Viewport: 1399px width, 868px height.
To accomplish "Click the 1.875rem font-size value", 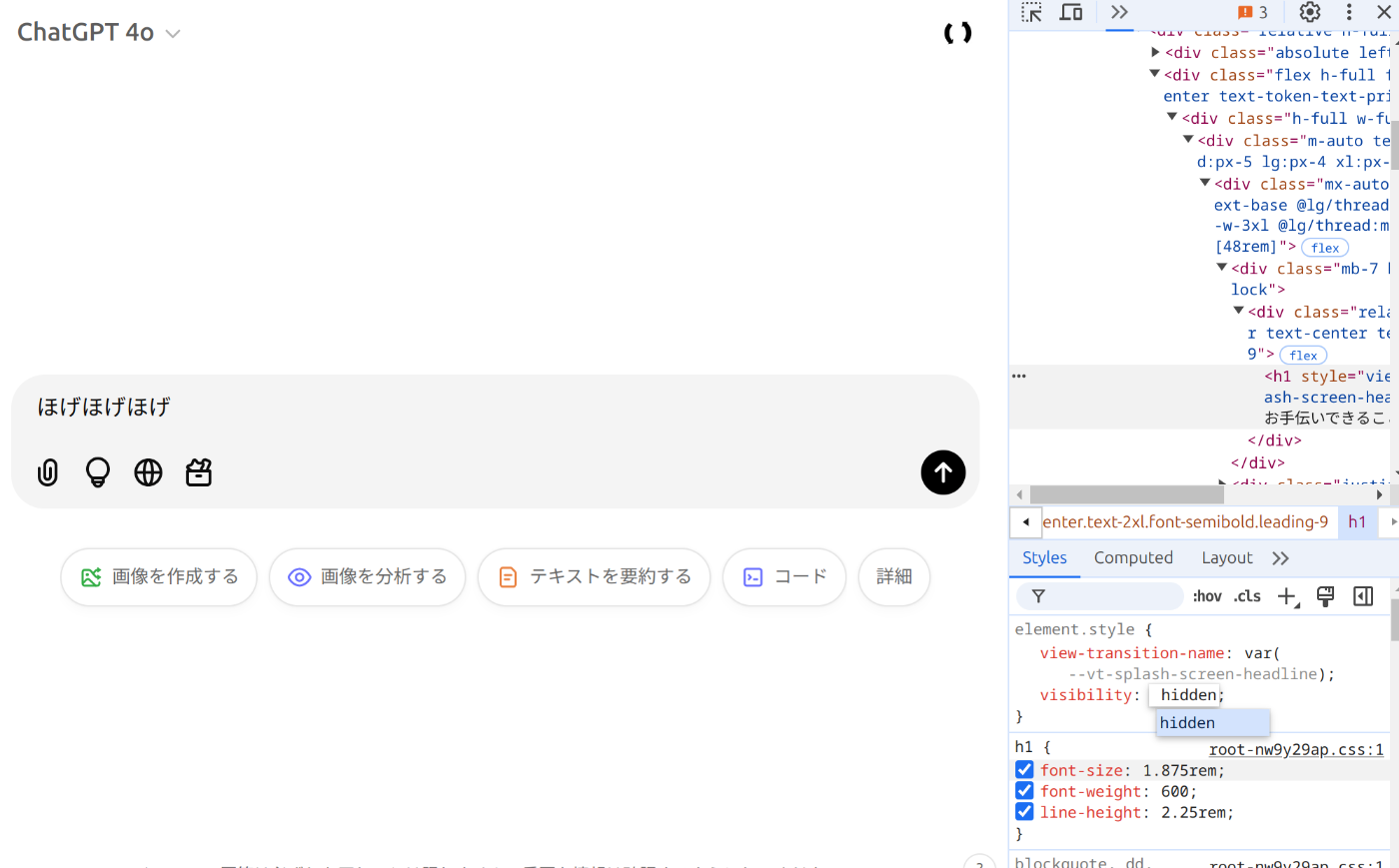I will 1179,770.
